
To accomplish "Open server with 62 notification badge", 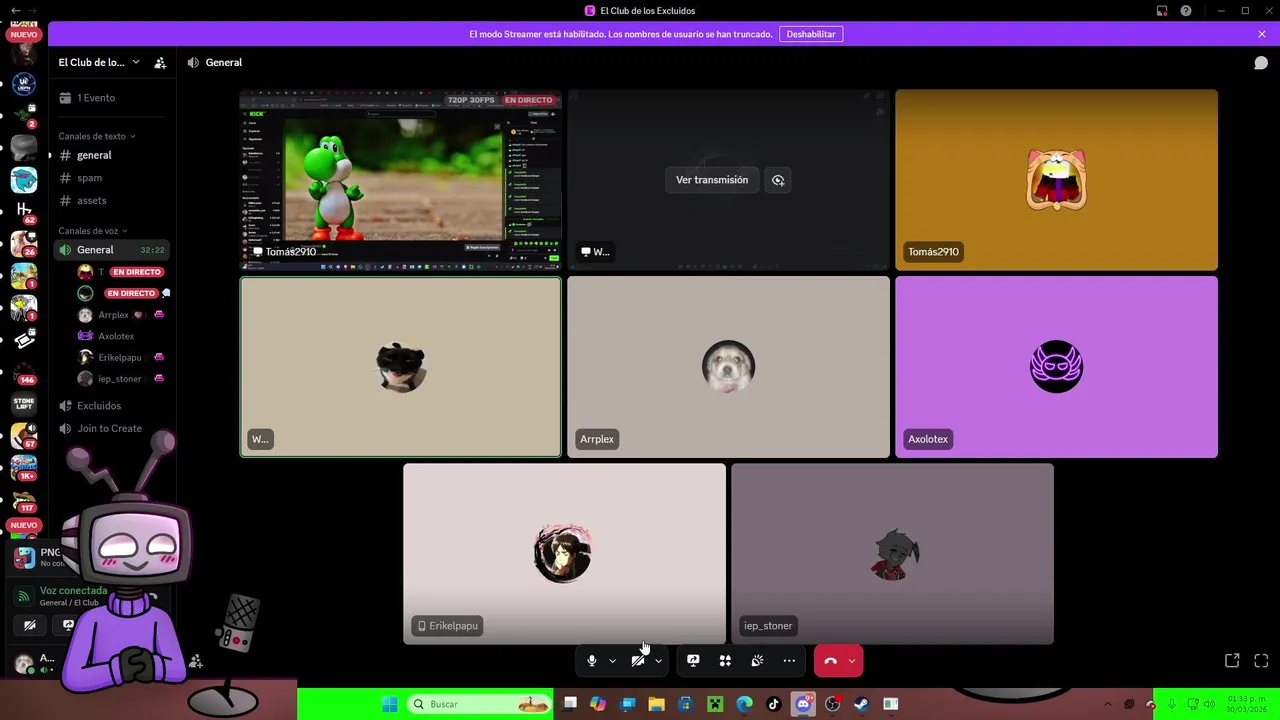I will tap(24, 211).
